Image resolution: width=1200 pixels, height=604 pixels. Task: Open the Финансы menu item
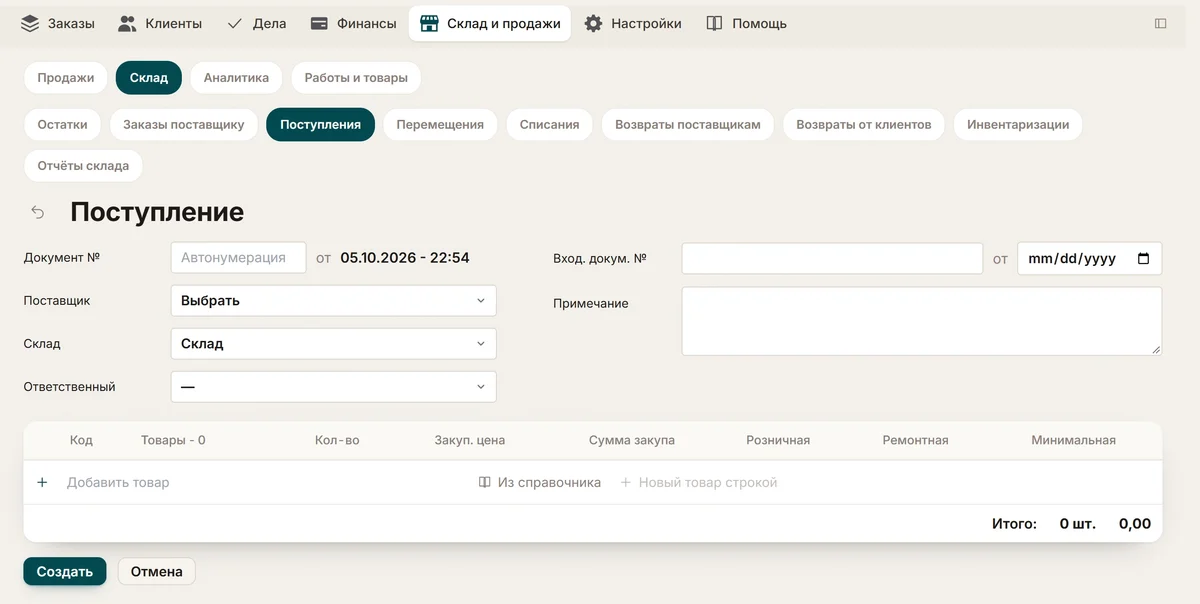pyautogui.click(x=354, y=23)
